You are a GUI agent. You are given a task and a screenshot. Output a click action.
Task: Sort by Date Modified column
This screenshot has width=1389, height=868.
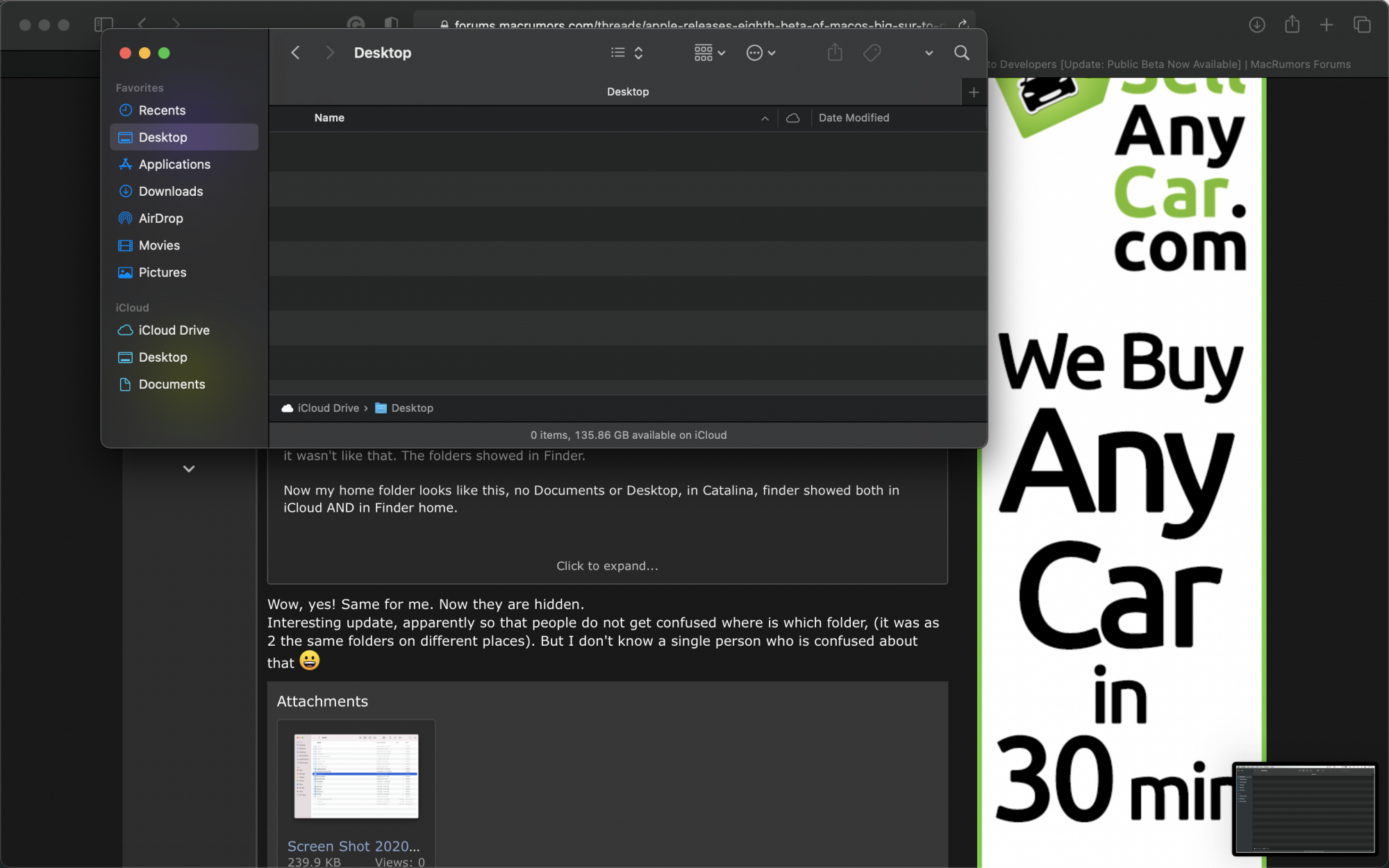854,118
